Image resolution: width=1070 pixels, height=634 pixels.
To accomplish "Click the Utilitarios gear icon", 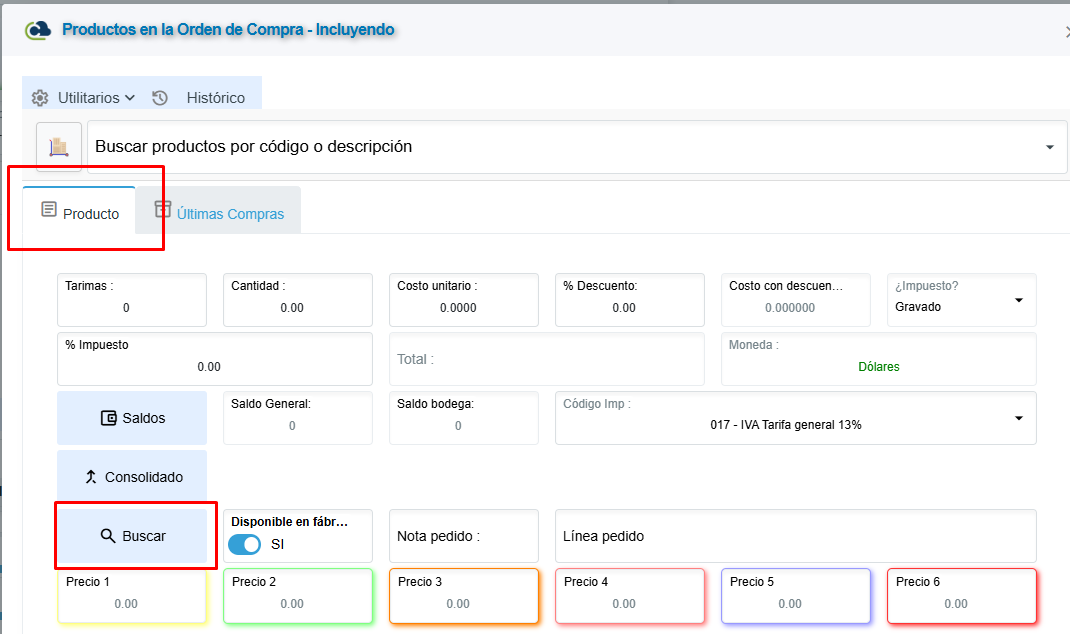I will click(x=40, y=98).
